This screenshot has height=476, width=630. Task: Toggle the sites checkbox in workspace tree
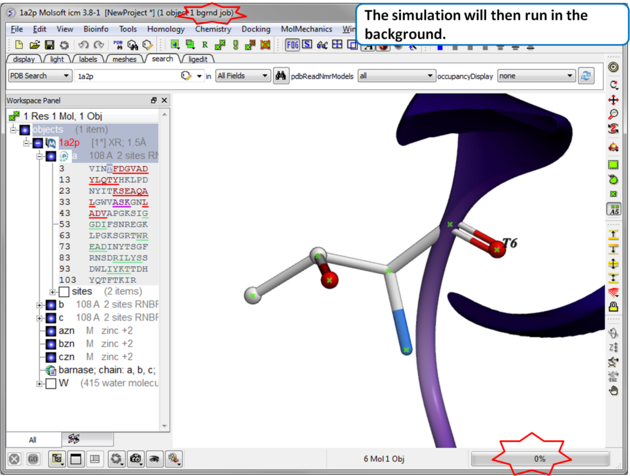[64, 292]
